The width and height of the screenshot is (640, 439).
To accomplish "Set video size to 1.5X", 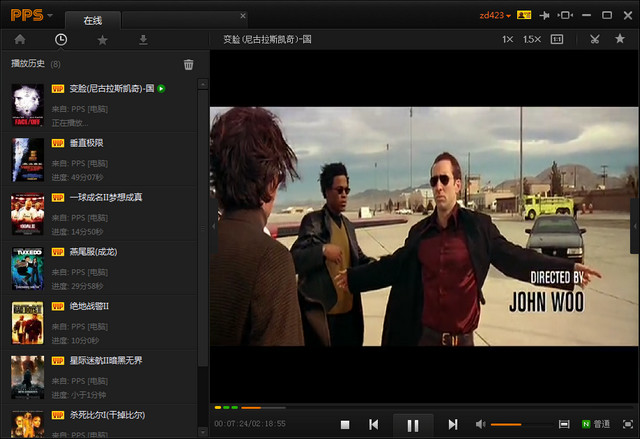I will click(531, 40).
